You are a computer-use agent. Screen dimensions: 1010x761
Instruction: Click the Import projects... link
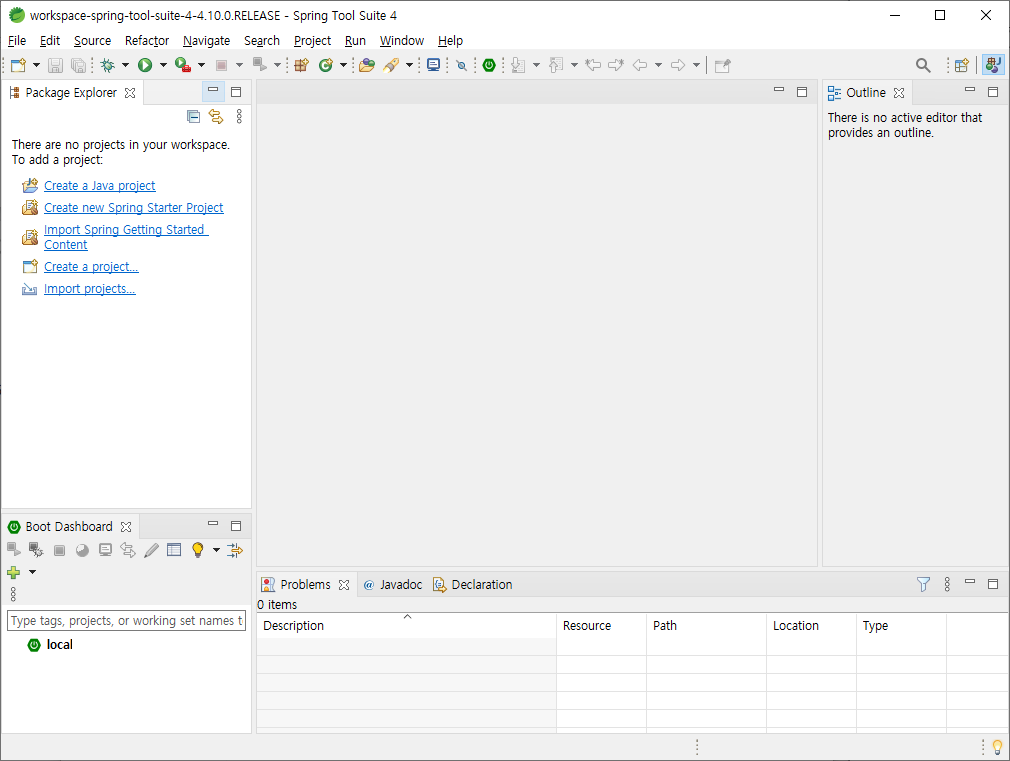(x=90, y=289)
